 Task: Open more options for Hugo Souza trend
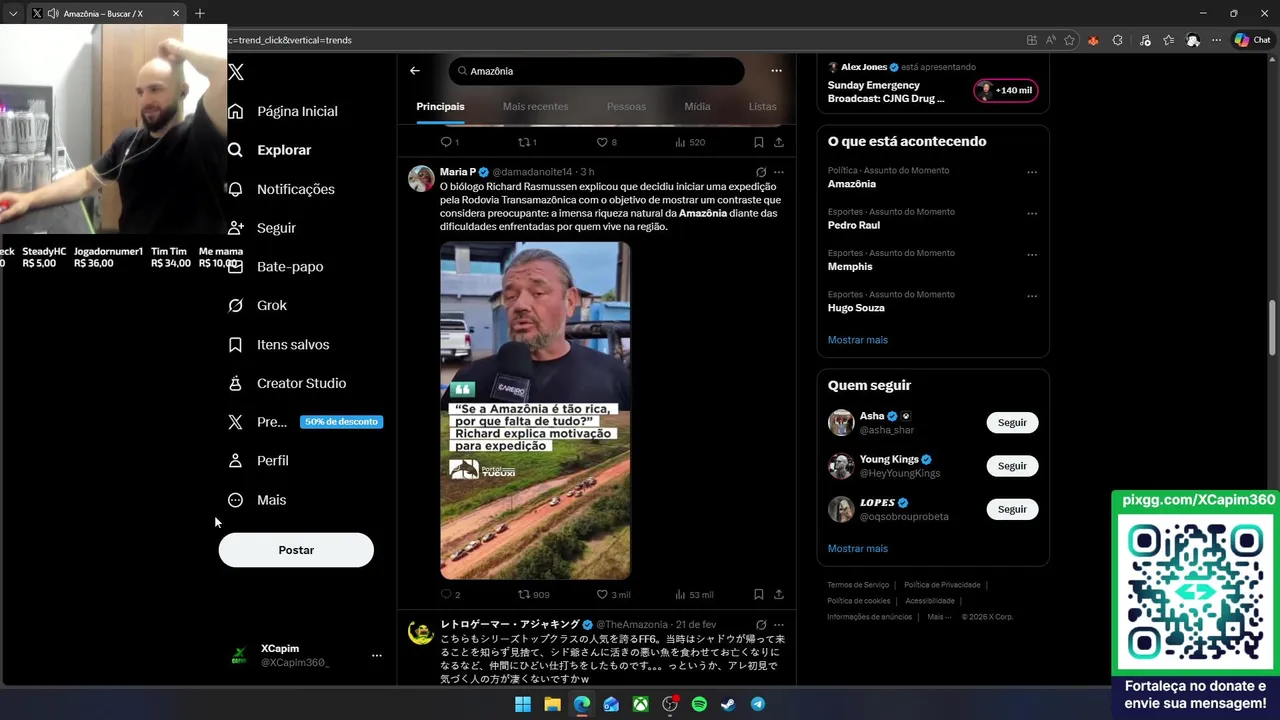(x=1032, y=296)
